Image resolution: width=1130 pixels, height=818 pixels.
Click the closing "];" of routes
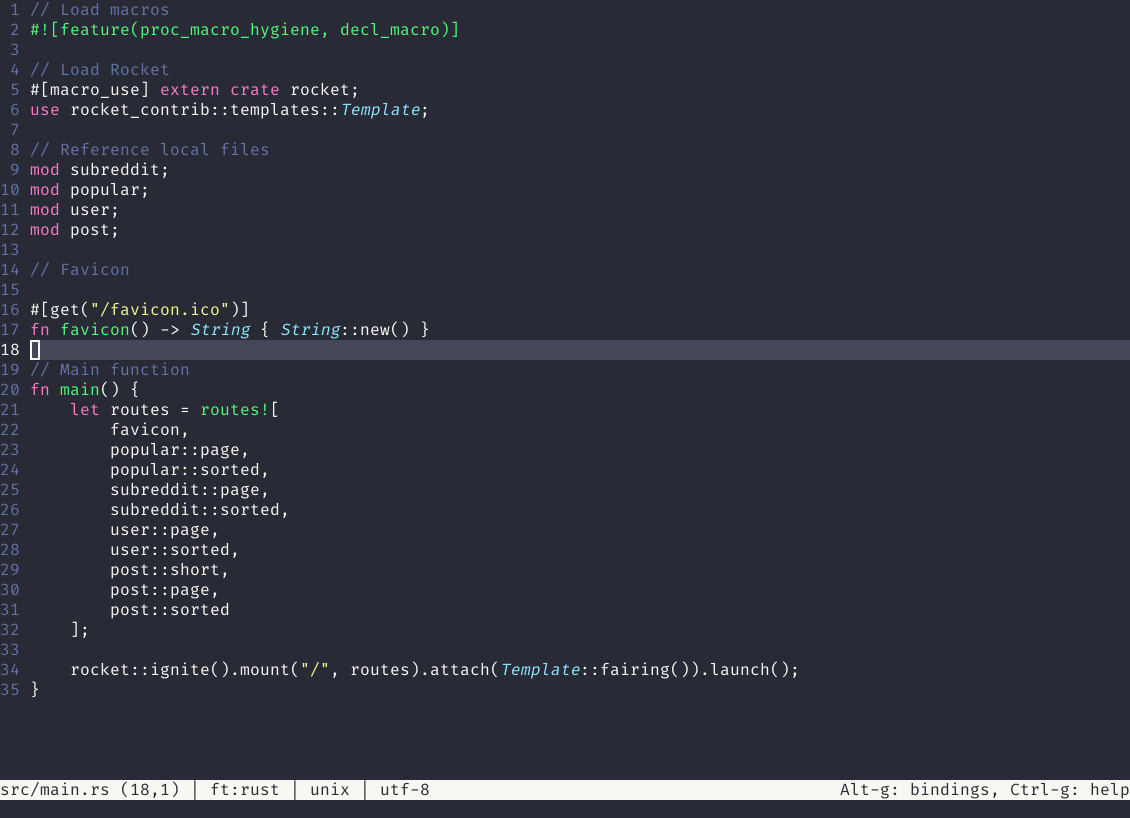click(x=79, y=630)
